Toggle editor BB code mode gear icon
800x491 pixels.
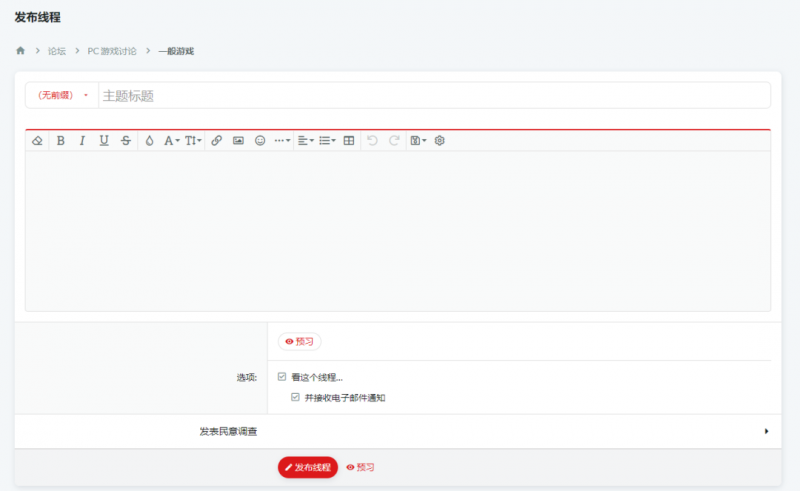(439, 141)
